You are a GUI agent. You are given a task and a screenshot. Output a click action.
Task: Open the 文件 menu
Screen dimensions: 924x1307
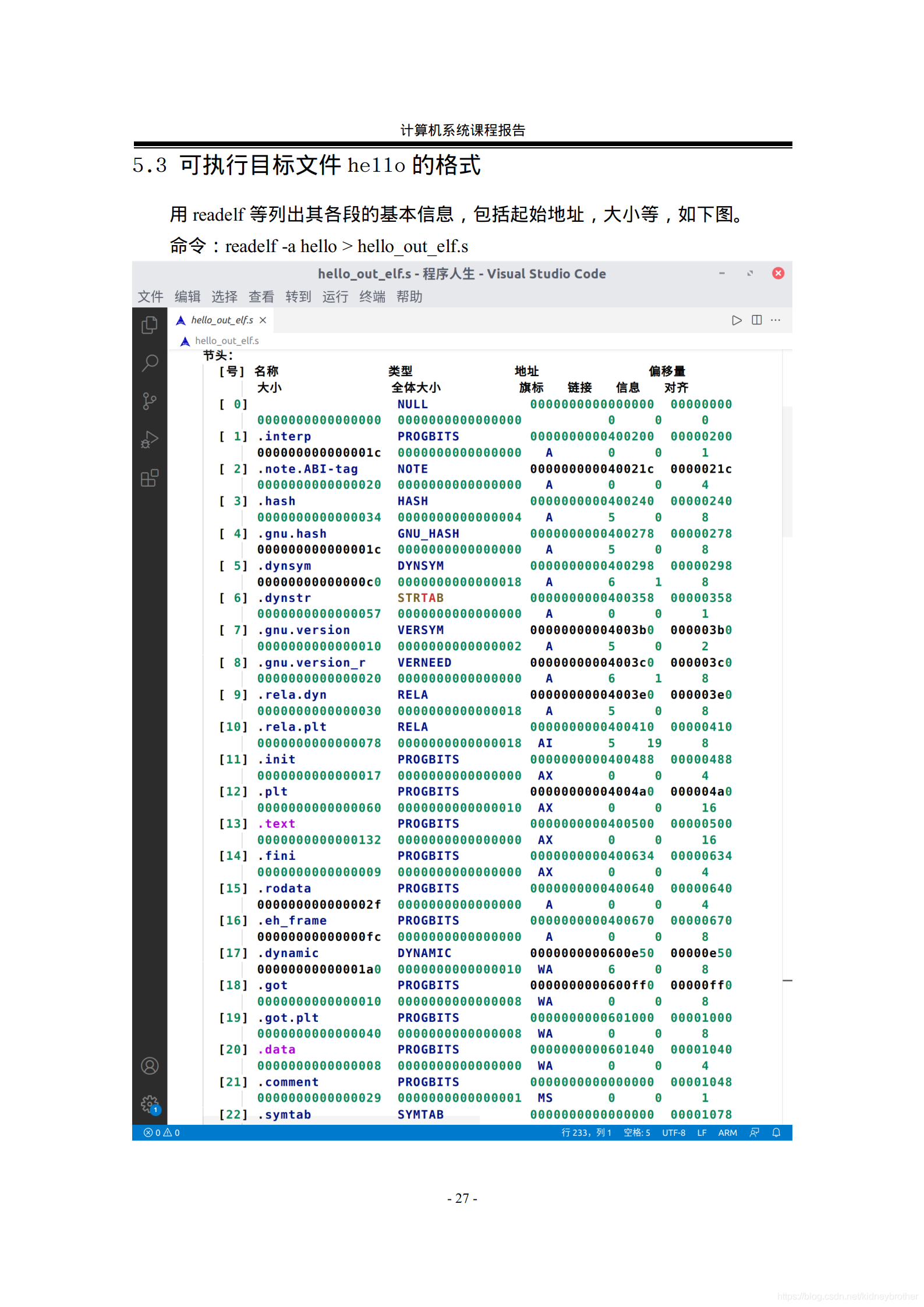click(150, 297)
